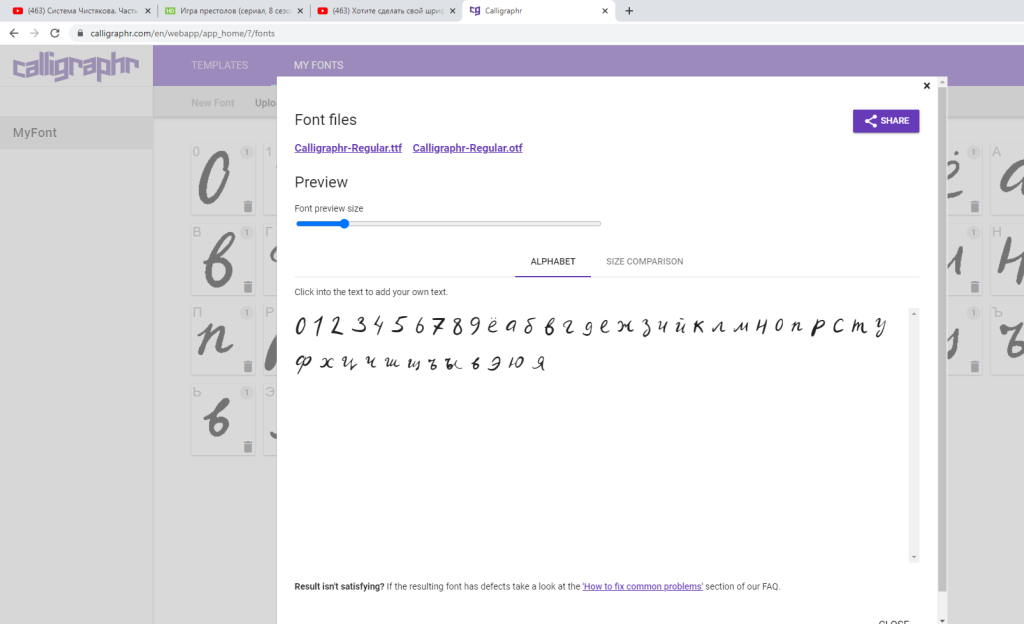Click the SHARE button
This screenshot has height=624, width=1024.
pos(886,121)
